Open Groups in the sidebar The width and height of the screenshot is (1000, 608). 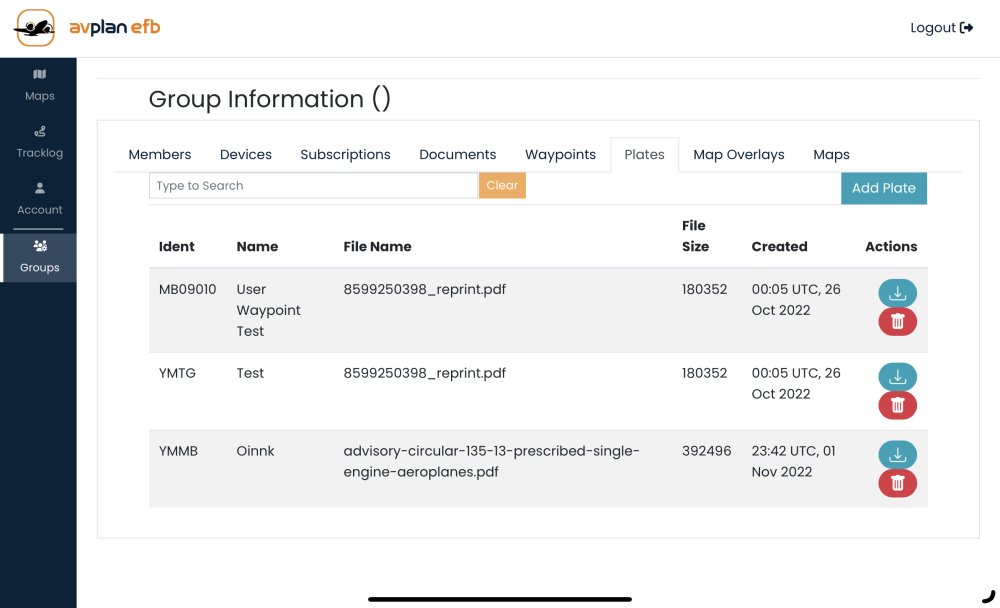(39, 256)
